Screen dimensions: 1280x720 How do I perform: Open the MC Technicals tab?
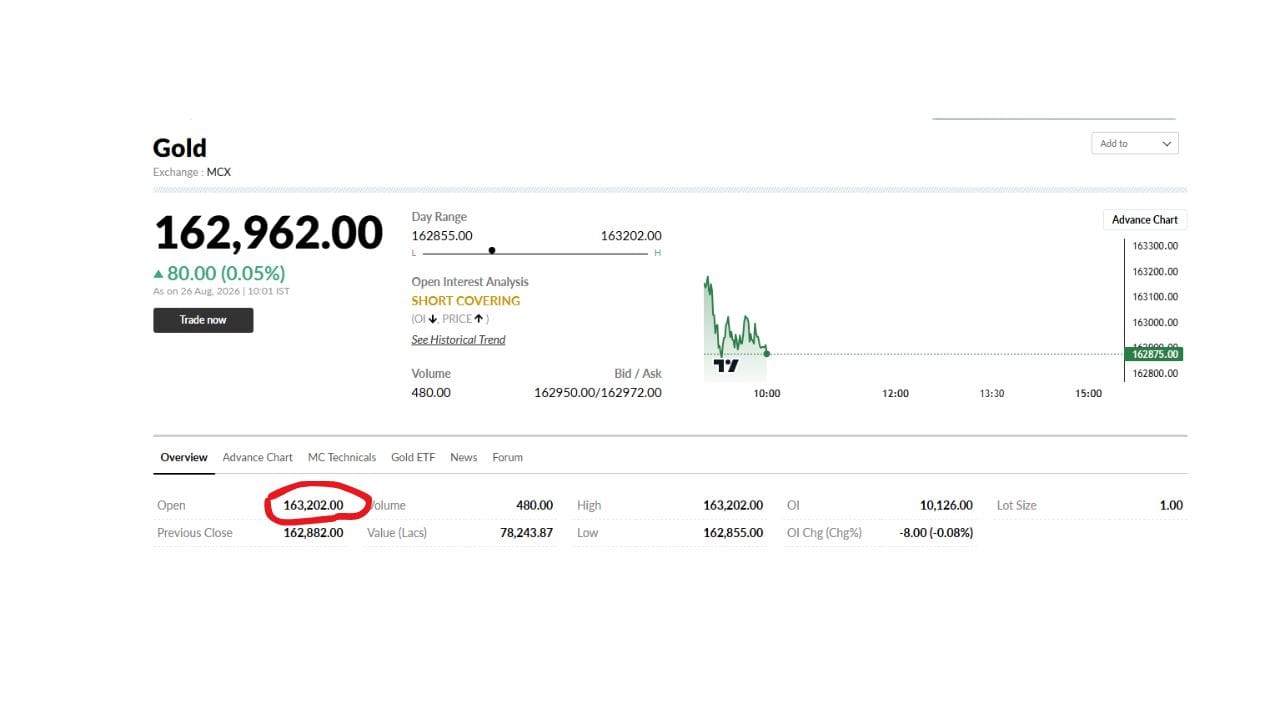click(342, 457)
